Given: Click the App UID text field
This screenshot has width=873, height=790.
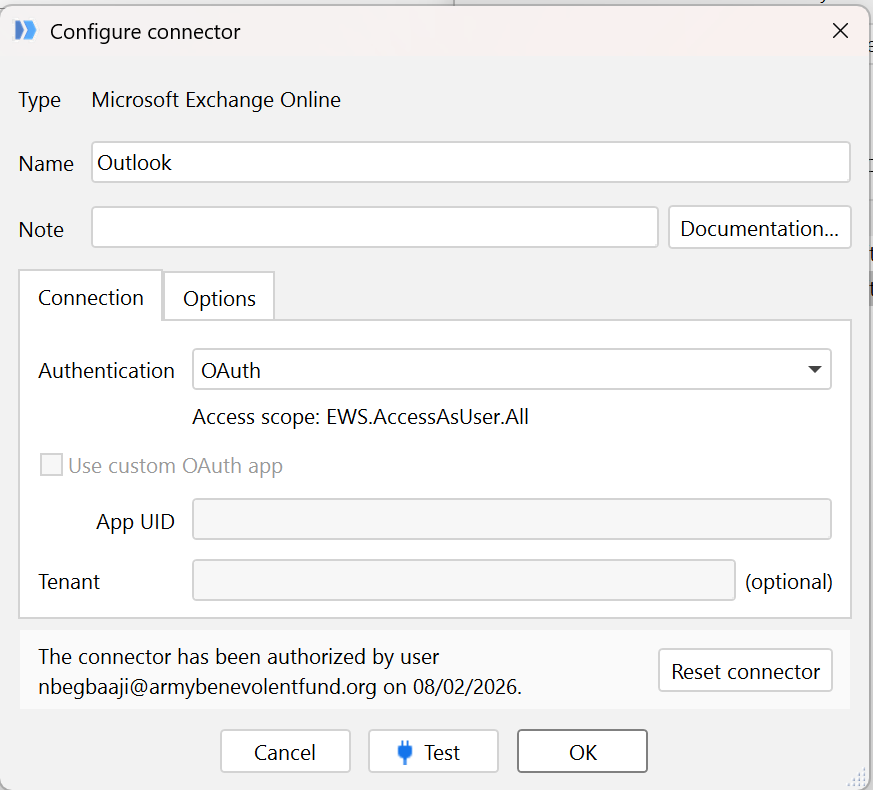Looking at the screenshot, I should [x=511, y=520].
